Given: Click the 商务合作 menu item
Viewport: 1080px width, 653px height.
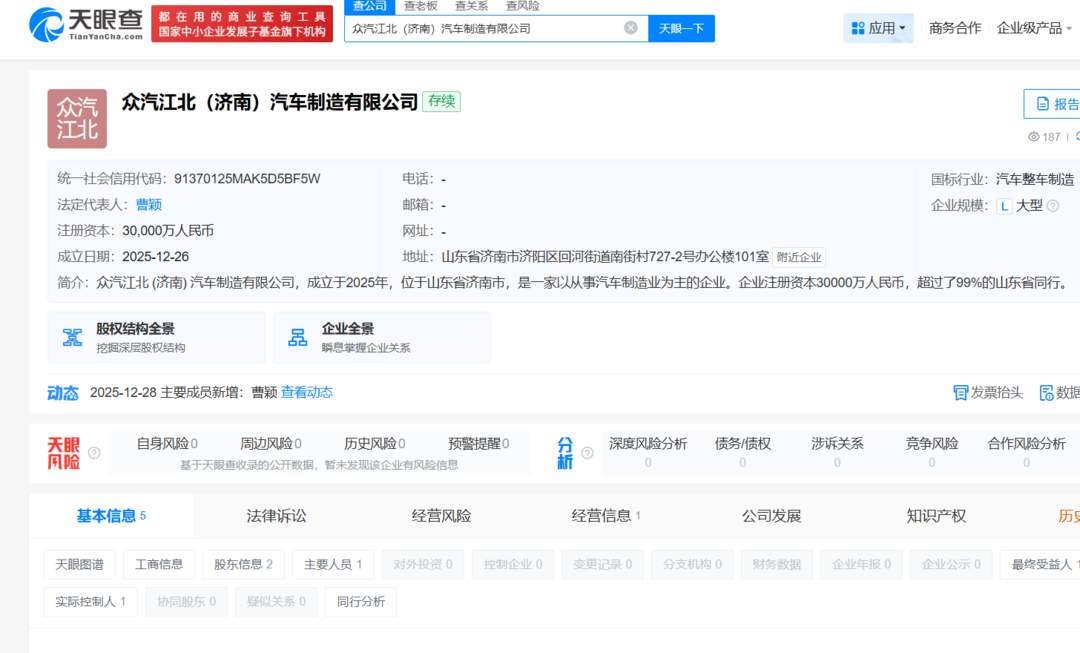Looking at the screenshot, I should (954, 27).
